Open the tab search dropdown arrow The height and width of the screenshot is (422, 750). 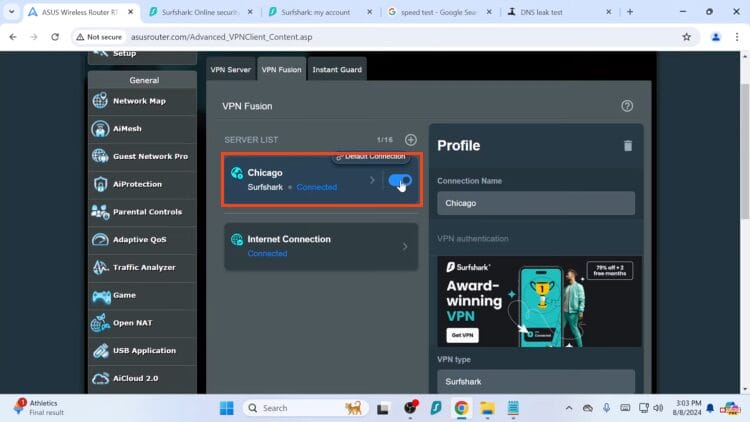[11, 11]
